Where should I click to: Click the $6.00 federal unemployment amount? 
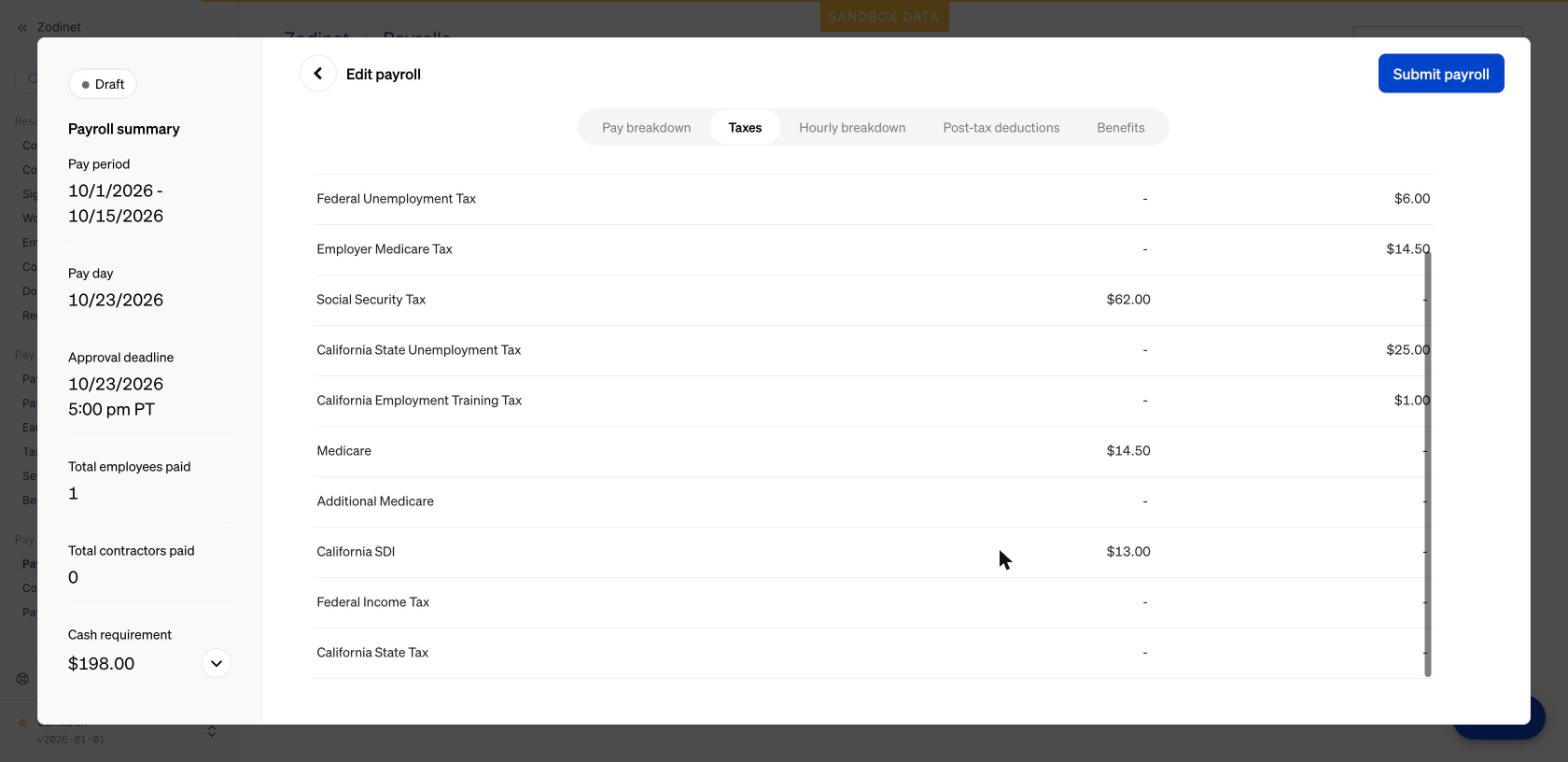pos(1412,199)
